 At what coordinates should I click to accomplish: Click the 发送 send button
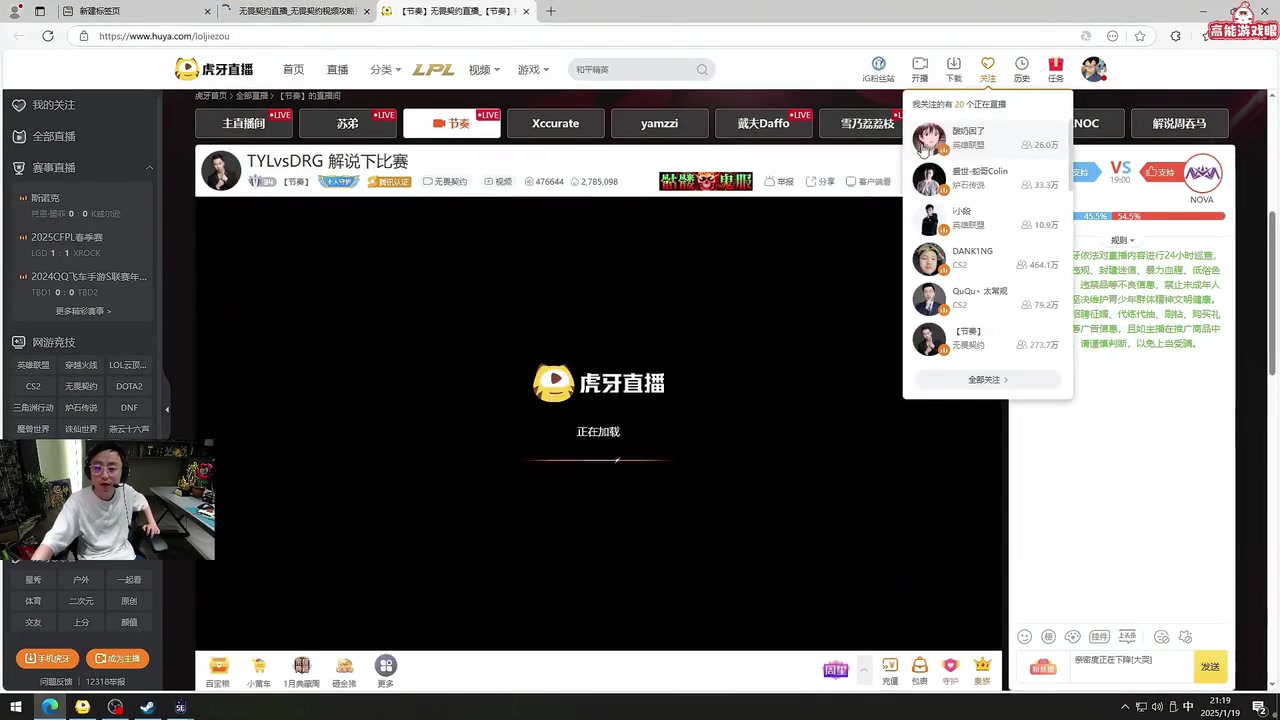coord(1209,666)
